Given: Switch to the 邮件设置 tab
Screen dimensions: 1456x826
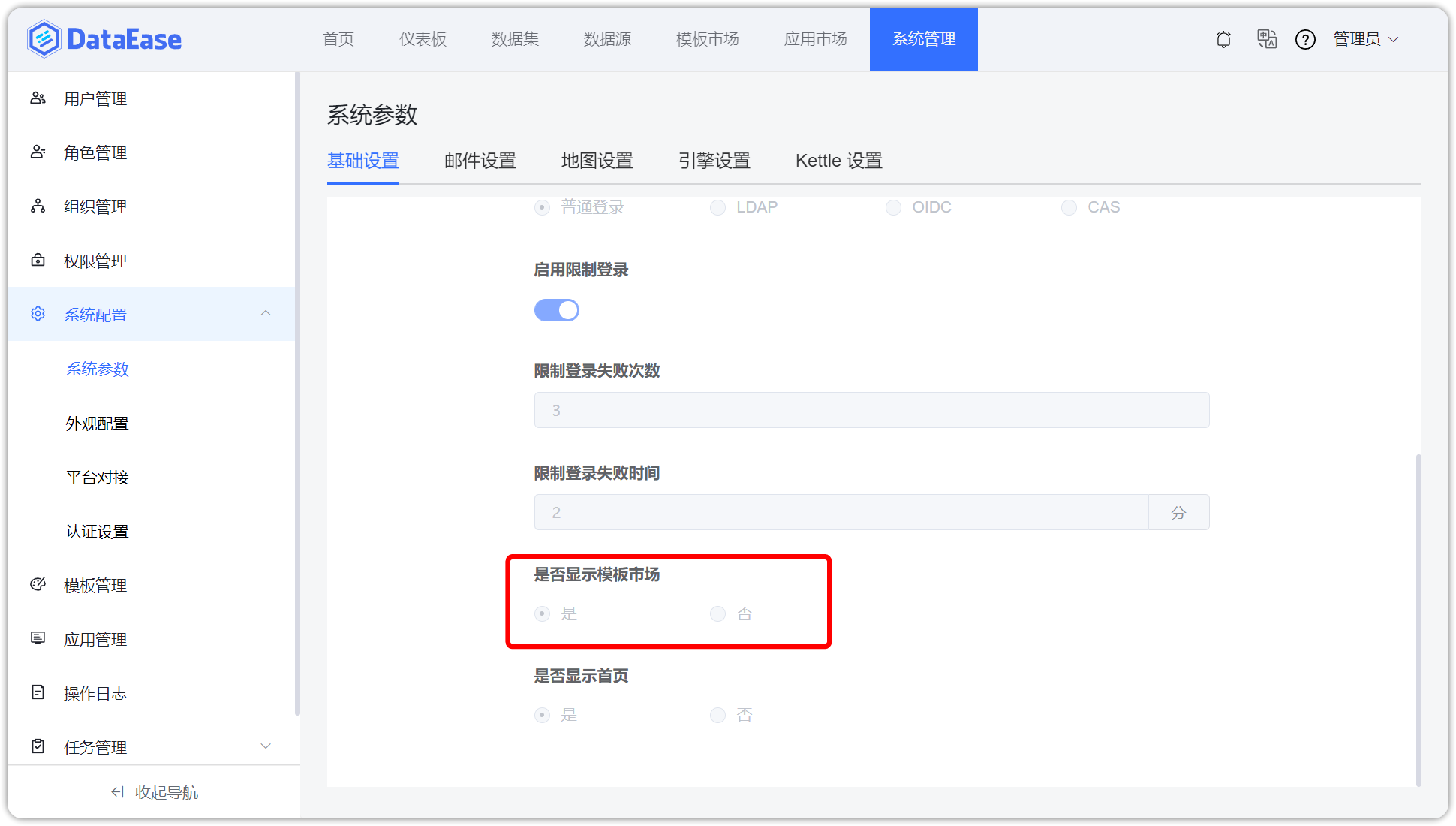Looking at the screenshot, I should click(480, 161).
